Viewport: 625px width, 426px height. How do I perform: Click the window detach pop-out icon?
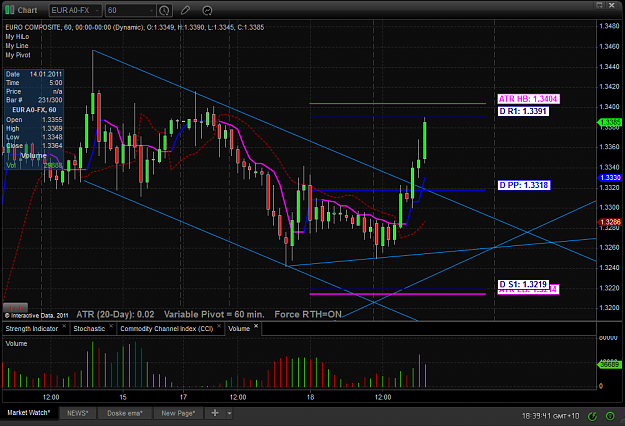click(x=599, y=5)
